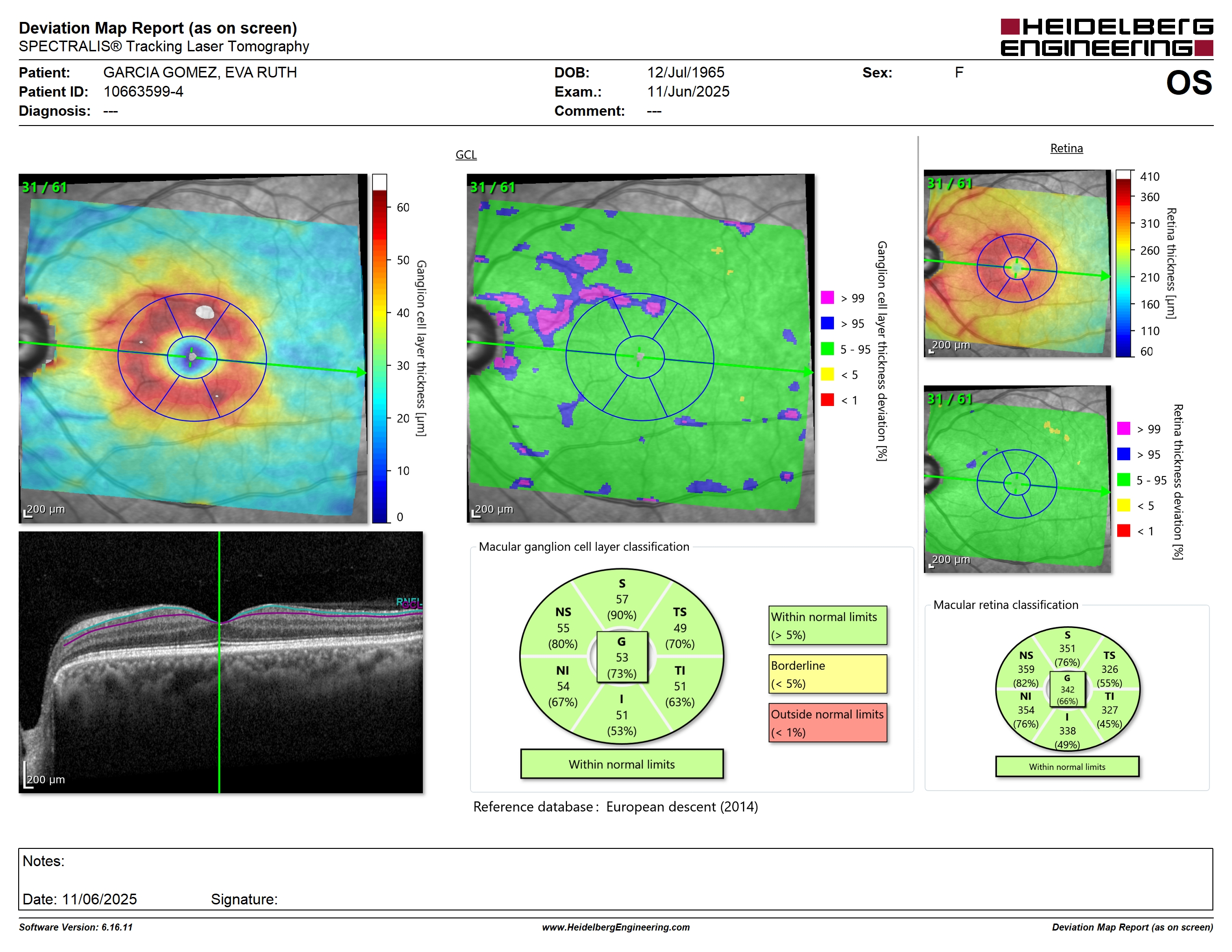
Task: Select the GCL thickness color map image
Action: (193, 348)
